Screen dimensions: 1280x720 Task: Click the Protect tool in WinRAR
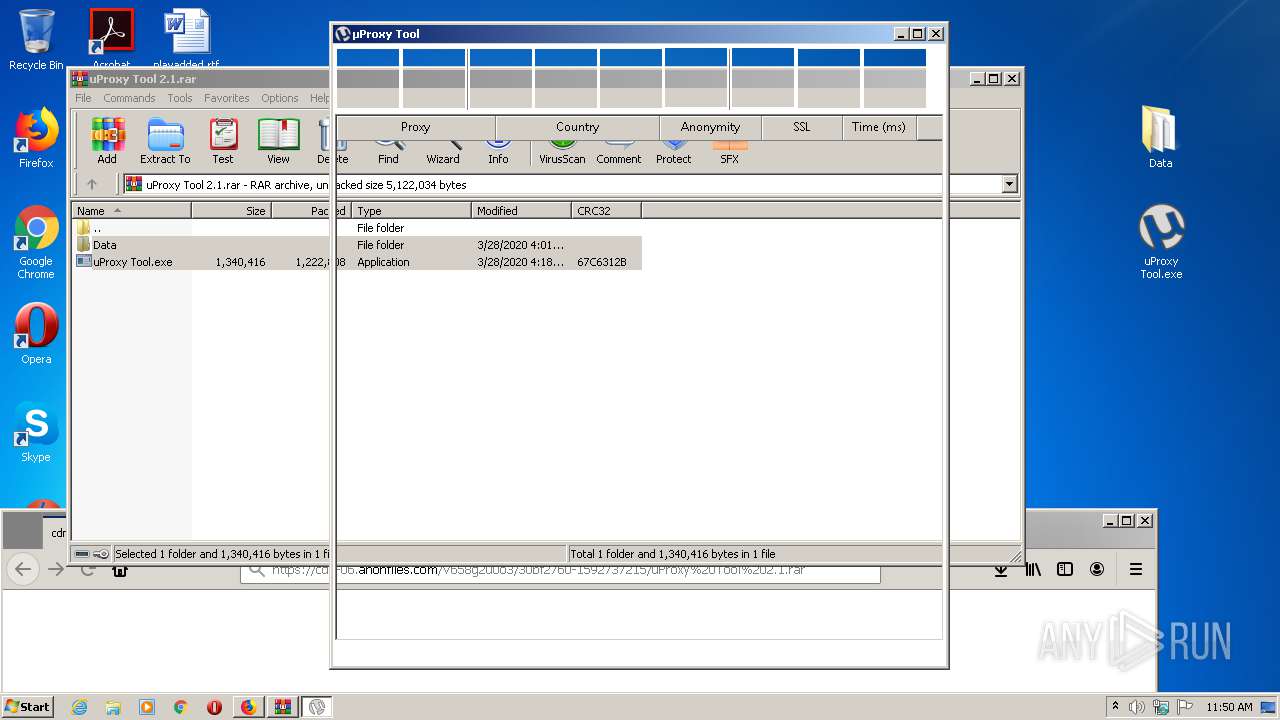click(x=673, y=153)
